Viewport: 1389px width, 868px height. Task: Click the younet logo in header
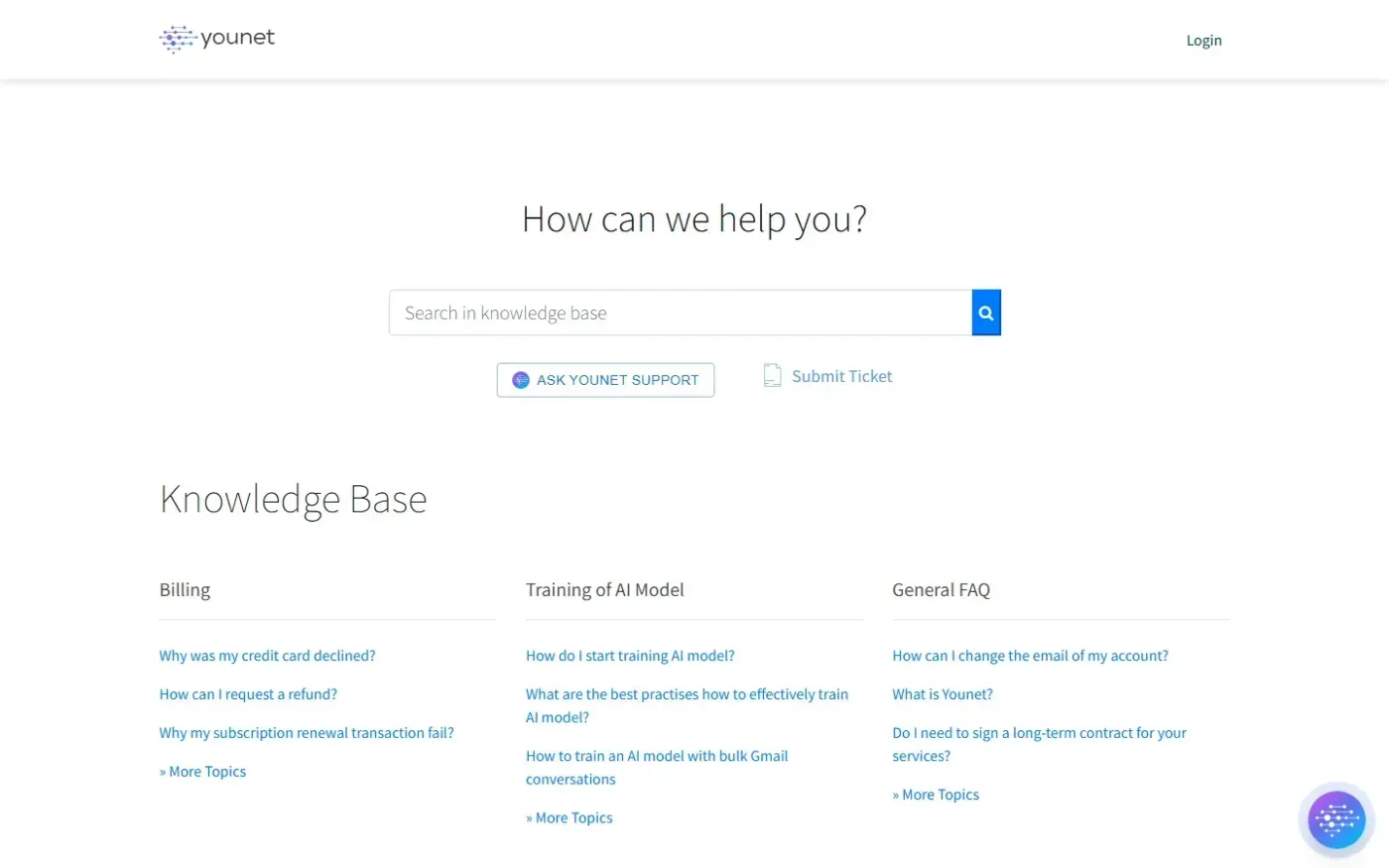click(x=216, y=39)
